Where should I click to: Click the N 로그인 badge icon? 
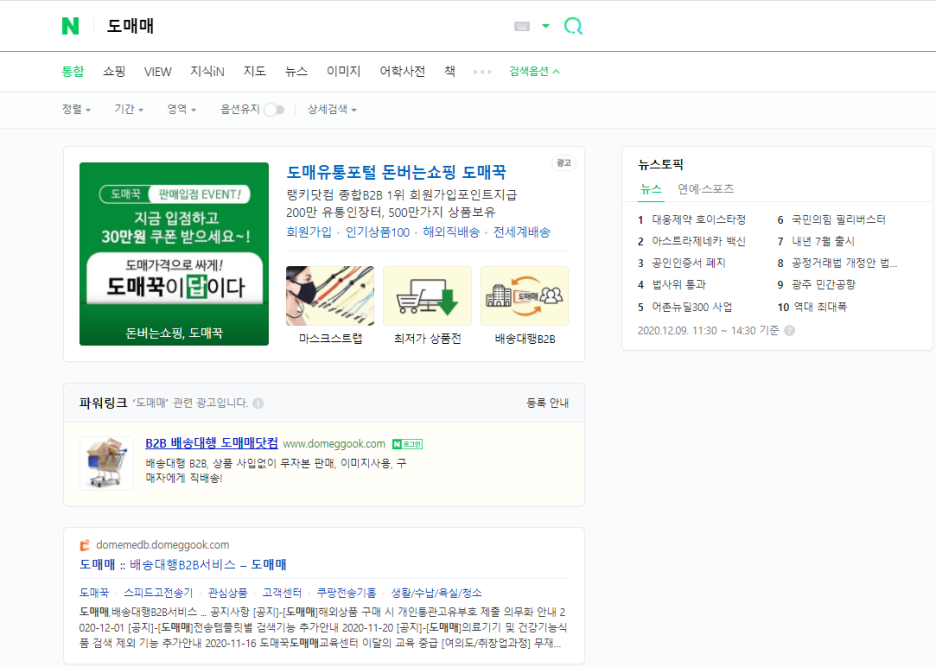click(408, 444)
